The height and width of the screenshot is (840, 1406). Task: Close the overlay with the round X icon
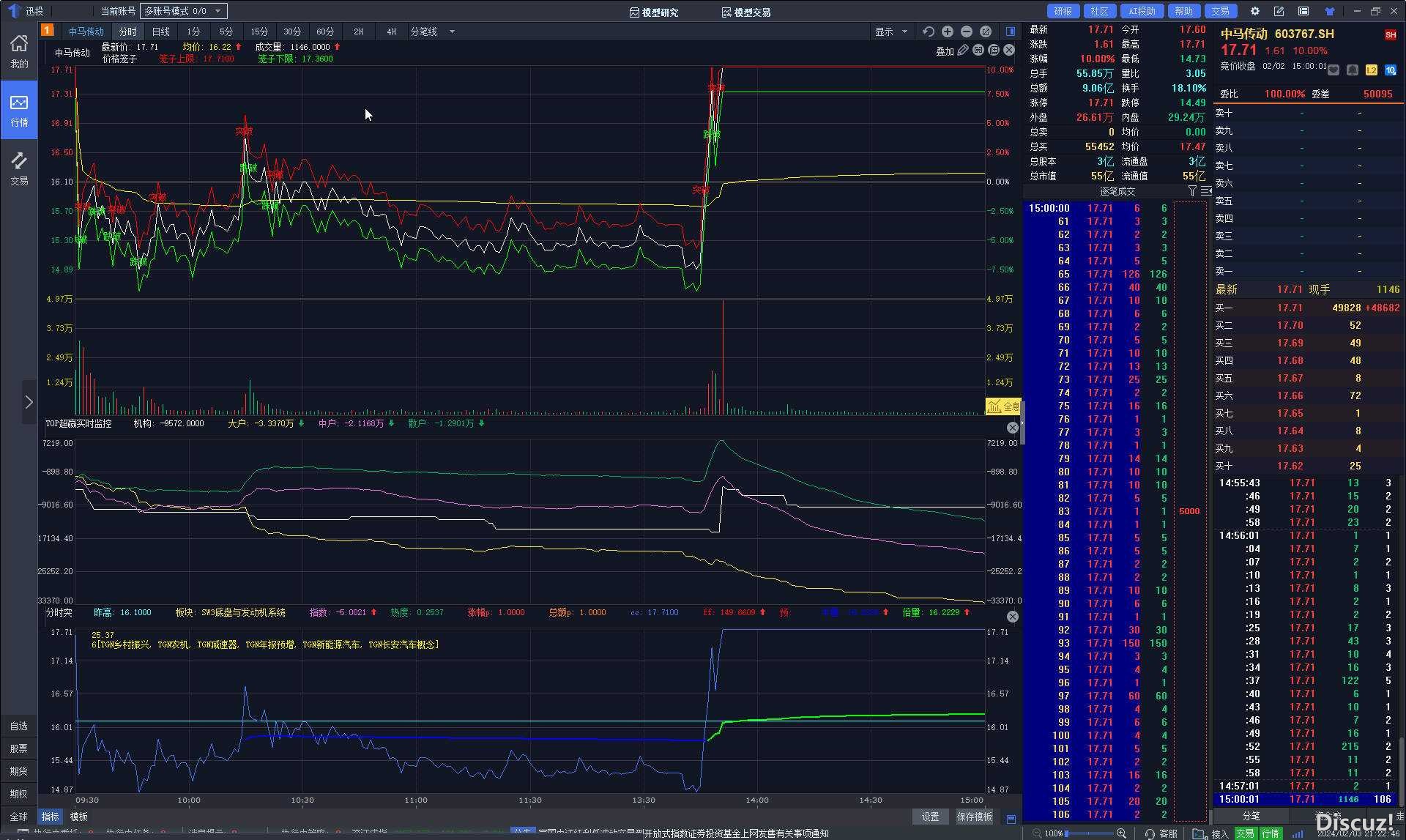pos(1009,51)
